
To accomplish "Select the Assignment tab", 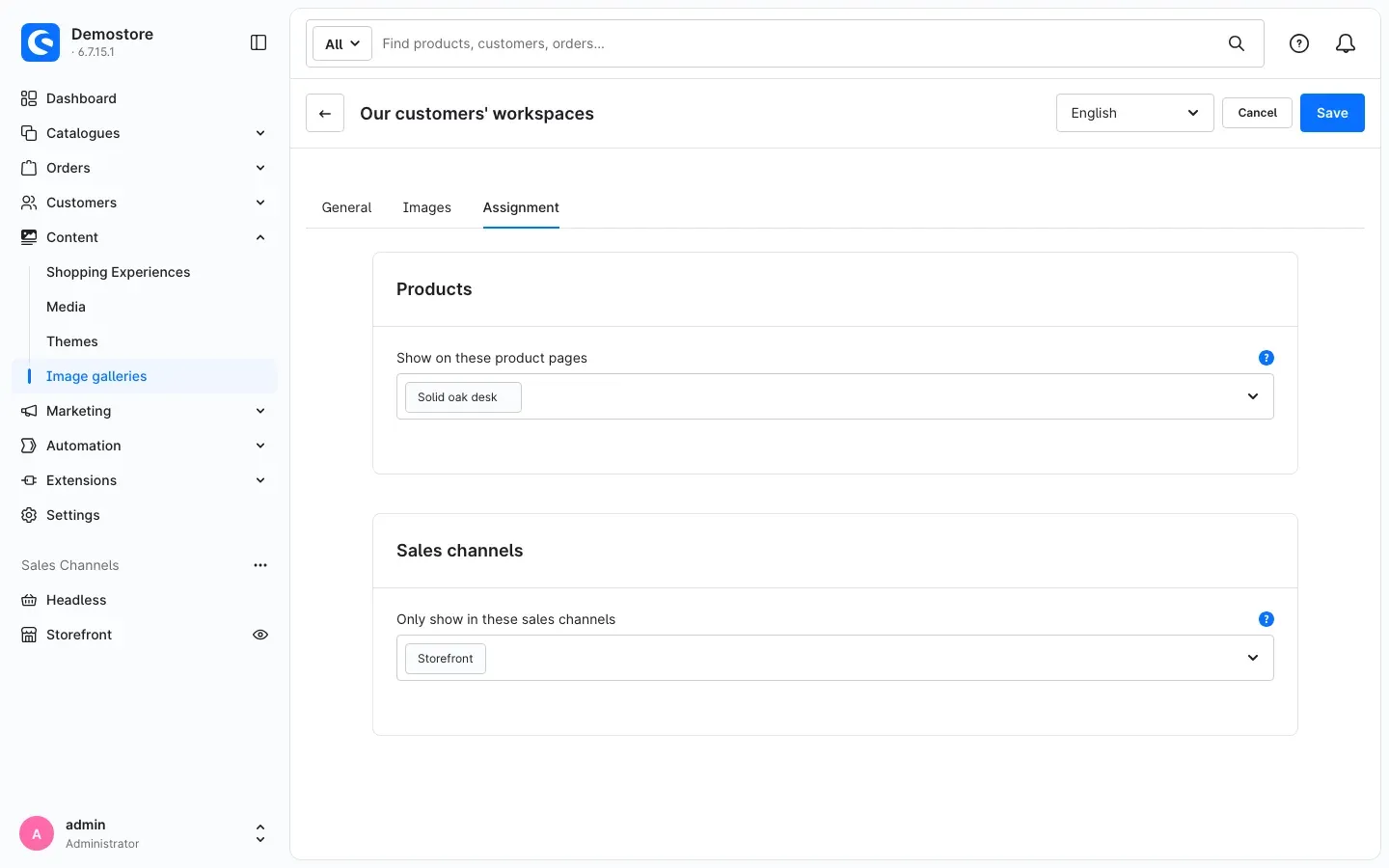I will click(521, 207).
